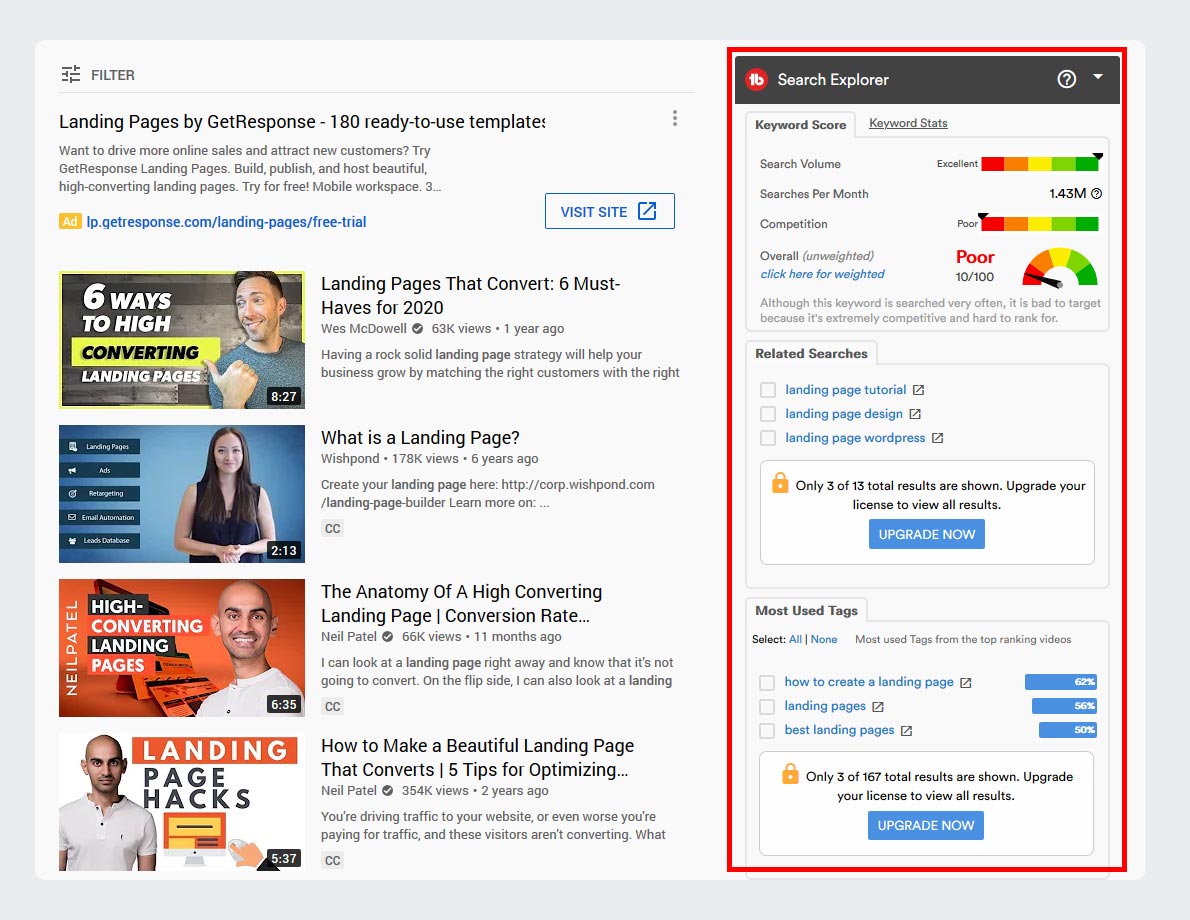The image size is (1190, 920).
Task: Open Landing Pages That Convert: 6 Must-Haves title
Action: (471, 295)
